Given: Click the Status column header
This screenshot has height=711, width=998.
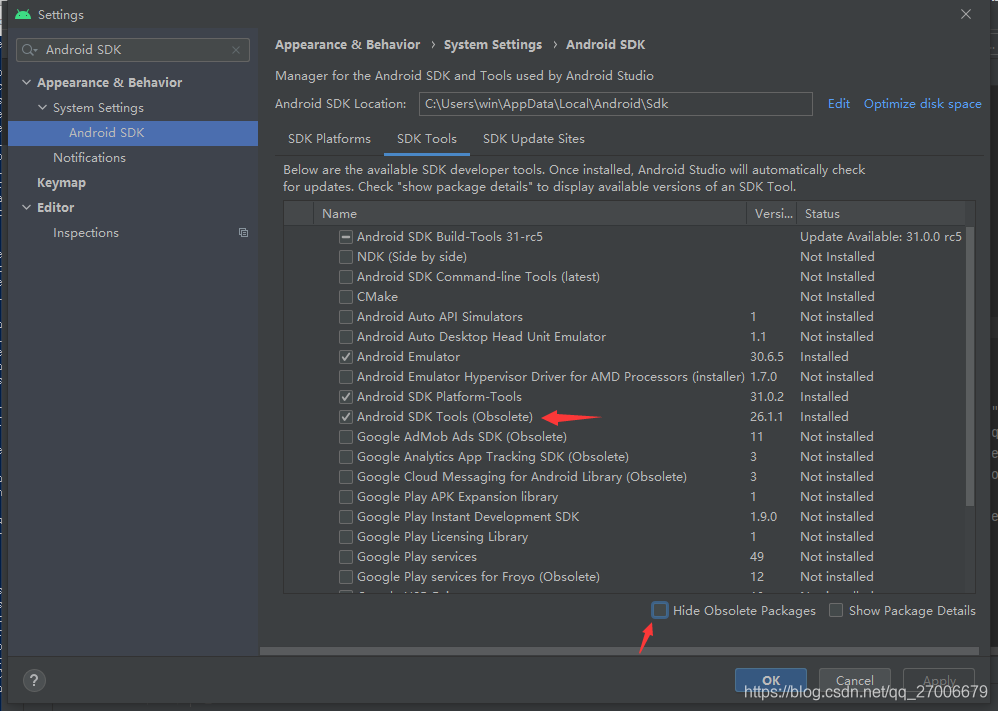Looking at the screenshot, I should [x=881, y=214].
